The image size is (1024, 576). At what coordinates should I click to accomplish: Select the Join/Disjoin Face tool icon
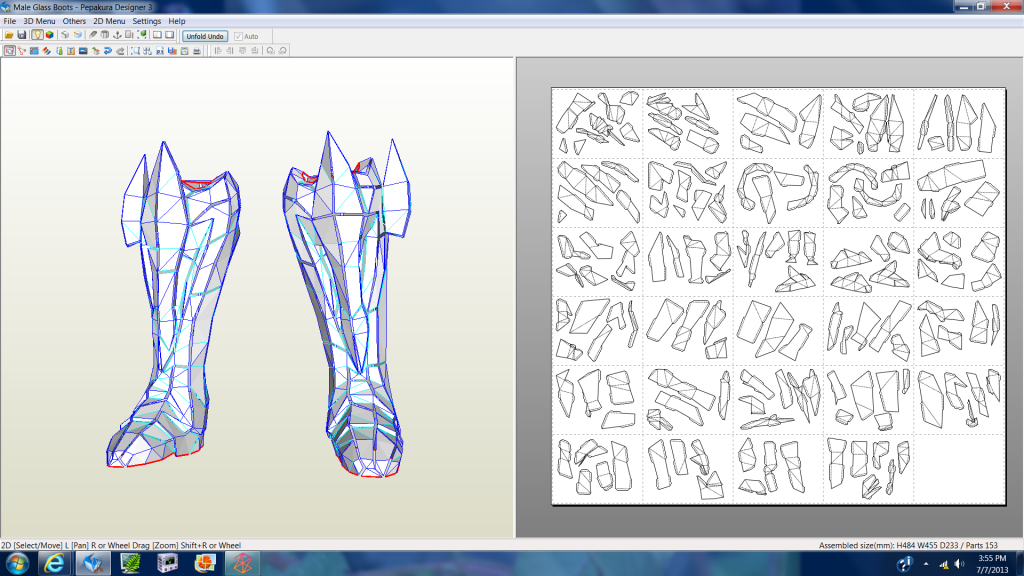tap(34, 50)
